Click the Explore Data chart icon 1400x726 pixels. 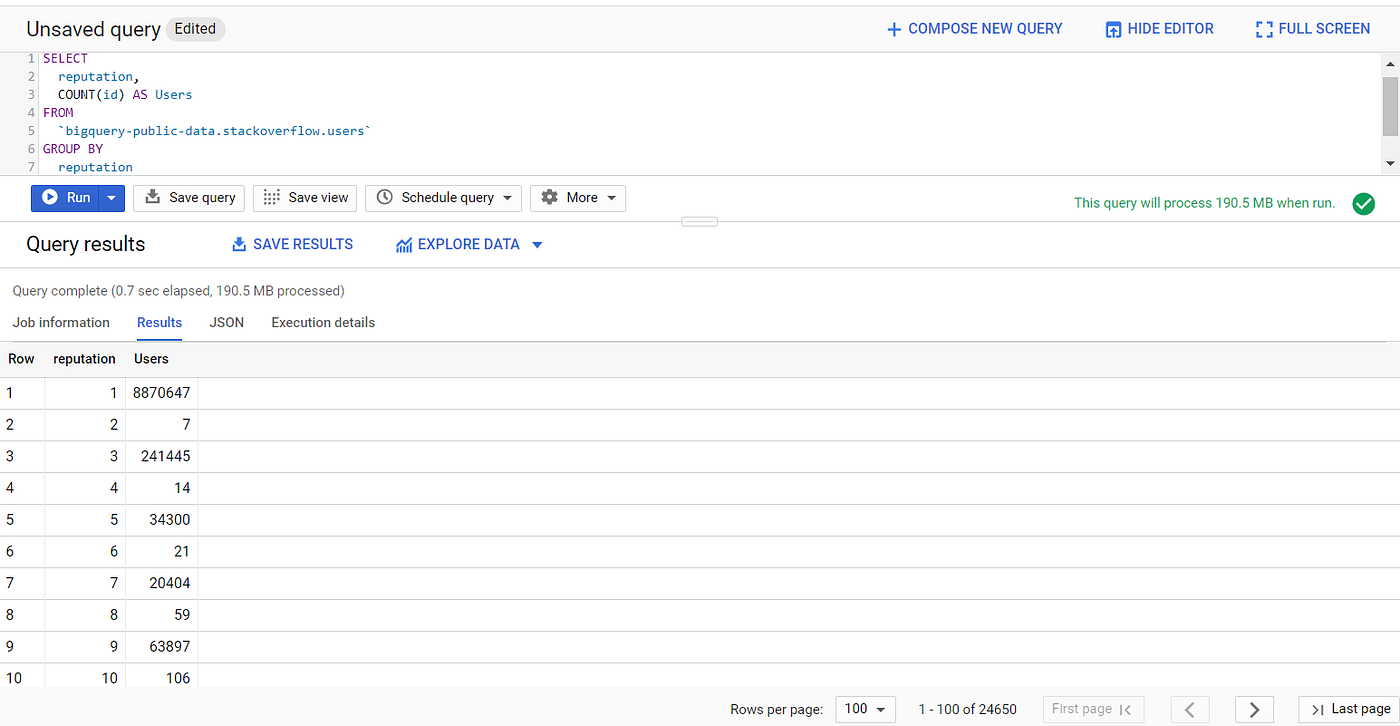click(x=404, y=244)
